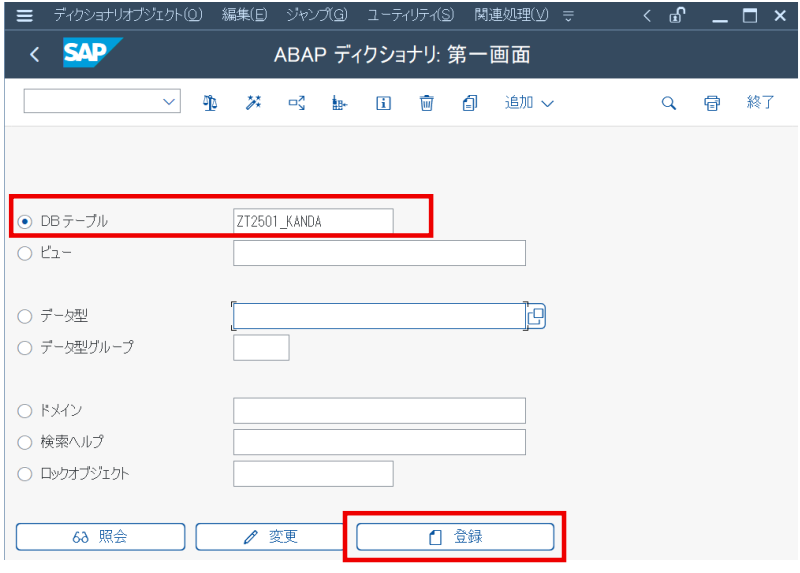The height and width of the screenshot is (573, 800).
Task: Open the 編集(E) menu
Action: point(244,15)
